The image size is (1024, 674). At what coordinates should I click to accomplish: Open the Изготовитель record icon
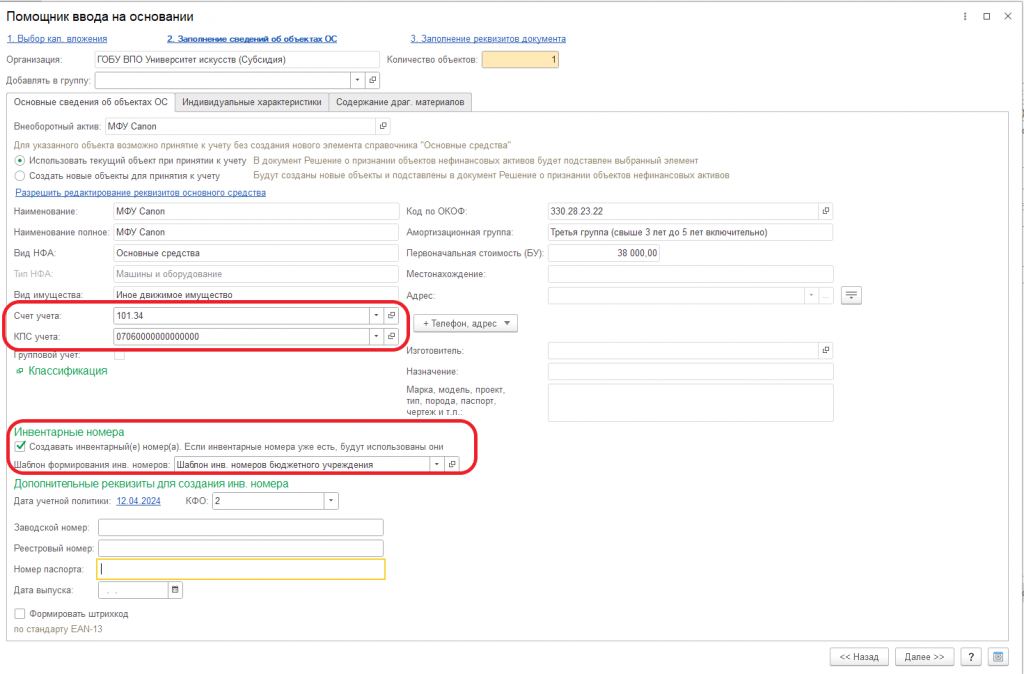[826, 351]
